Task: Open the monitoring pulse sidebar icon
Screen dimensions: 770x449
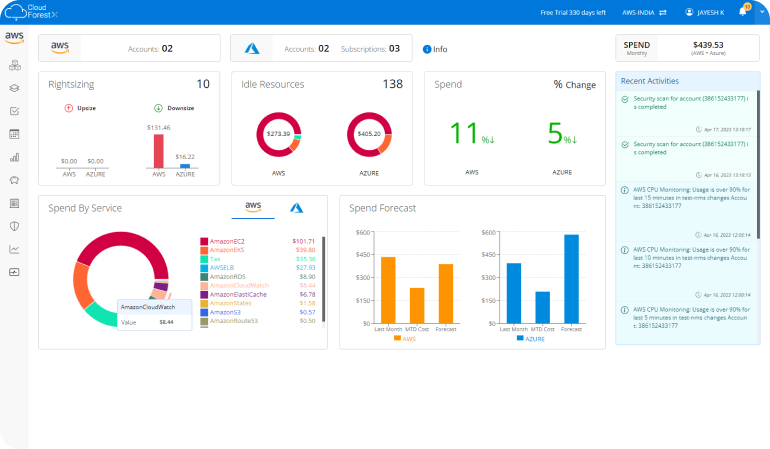Action: coord(15,272)
